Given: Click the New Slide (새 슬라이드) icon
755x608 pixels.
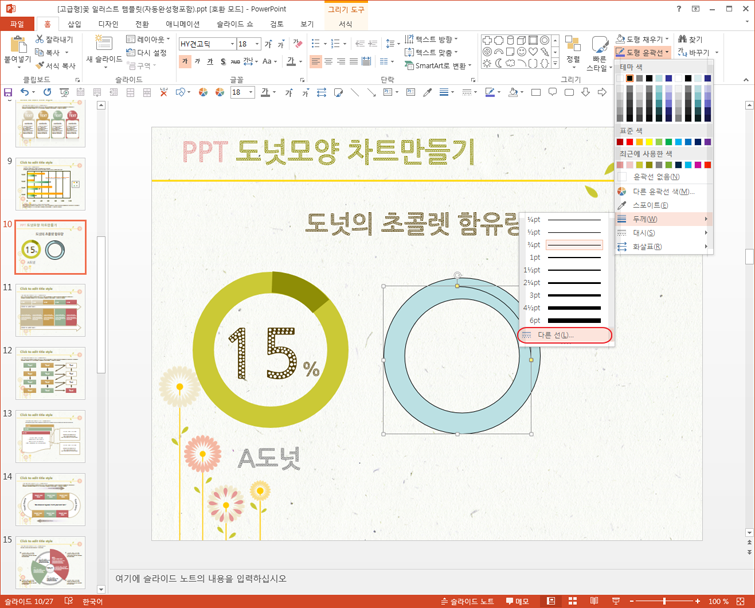Looking at the screenshot, I should (104, 43).
